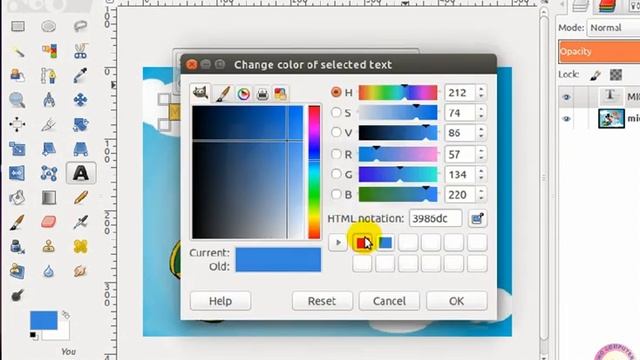
Task: Select the Pencil tool
Action: click(80, 198)
